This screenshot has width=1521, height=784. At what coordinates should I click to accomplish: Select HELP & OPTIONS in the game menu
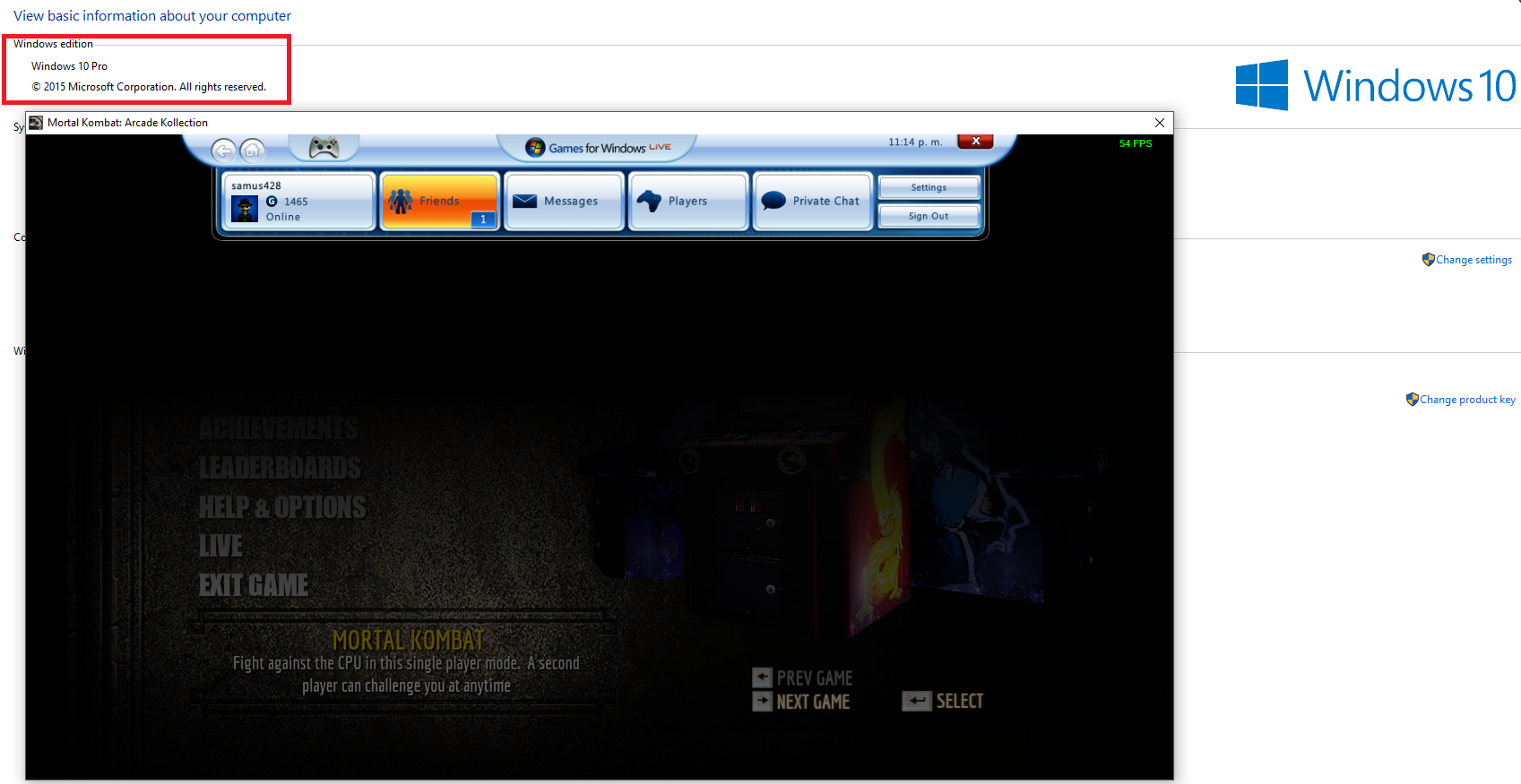(x=282, y=507)
